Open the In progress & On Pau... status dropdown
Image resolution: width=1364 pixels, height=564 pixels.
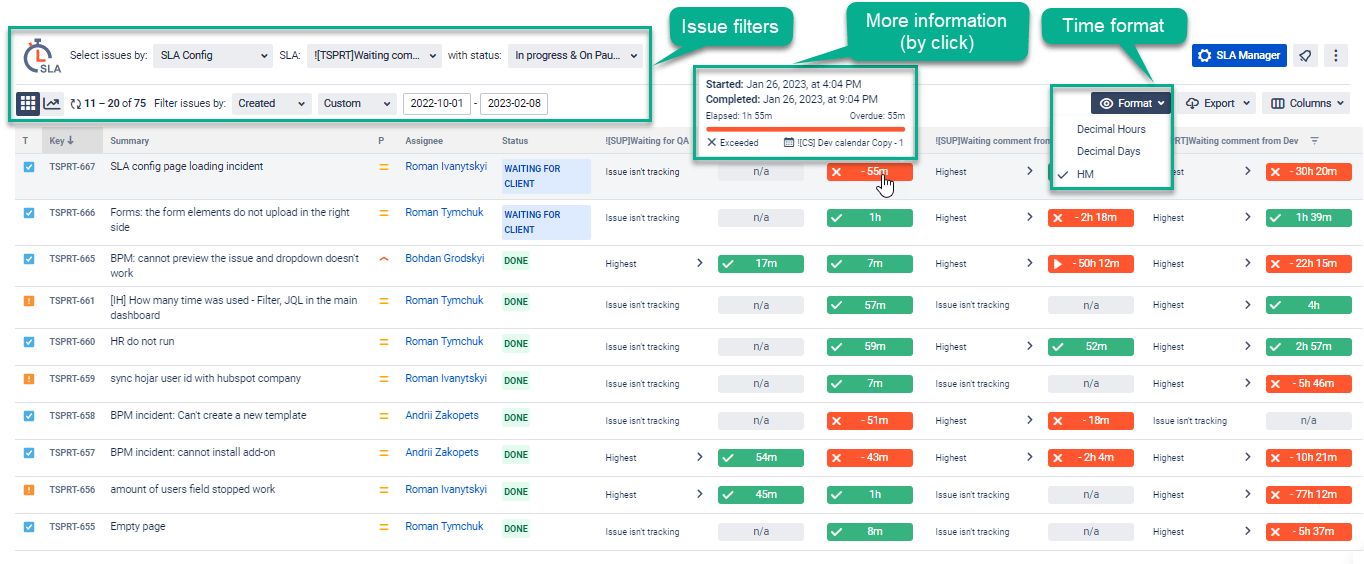(x=575, y=56)
